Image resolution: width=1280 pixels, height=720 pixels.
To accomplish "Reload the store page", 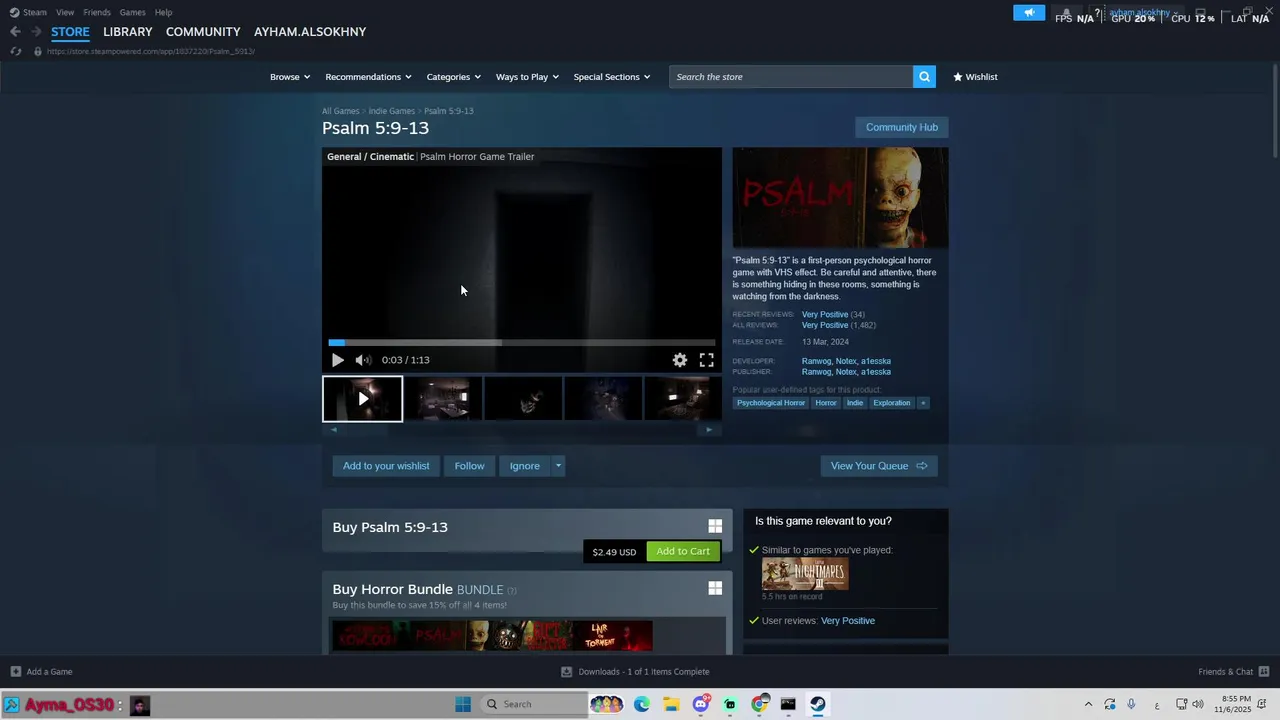I will click(15, 51).
